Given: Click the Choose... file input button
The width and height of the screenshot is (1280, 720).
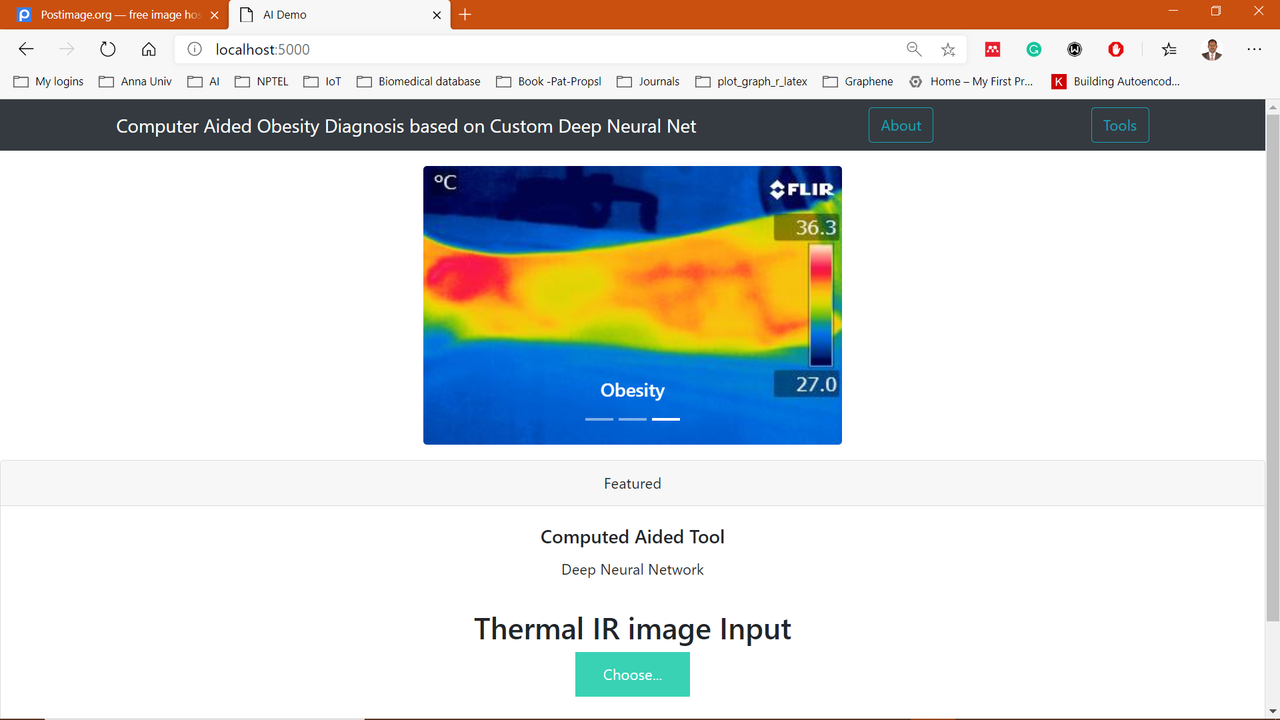Looking at the screenshot, I should point(632,675).
